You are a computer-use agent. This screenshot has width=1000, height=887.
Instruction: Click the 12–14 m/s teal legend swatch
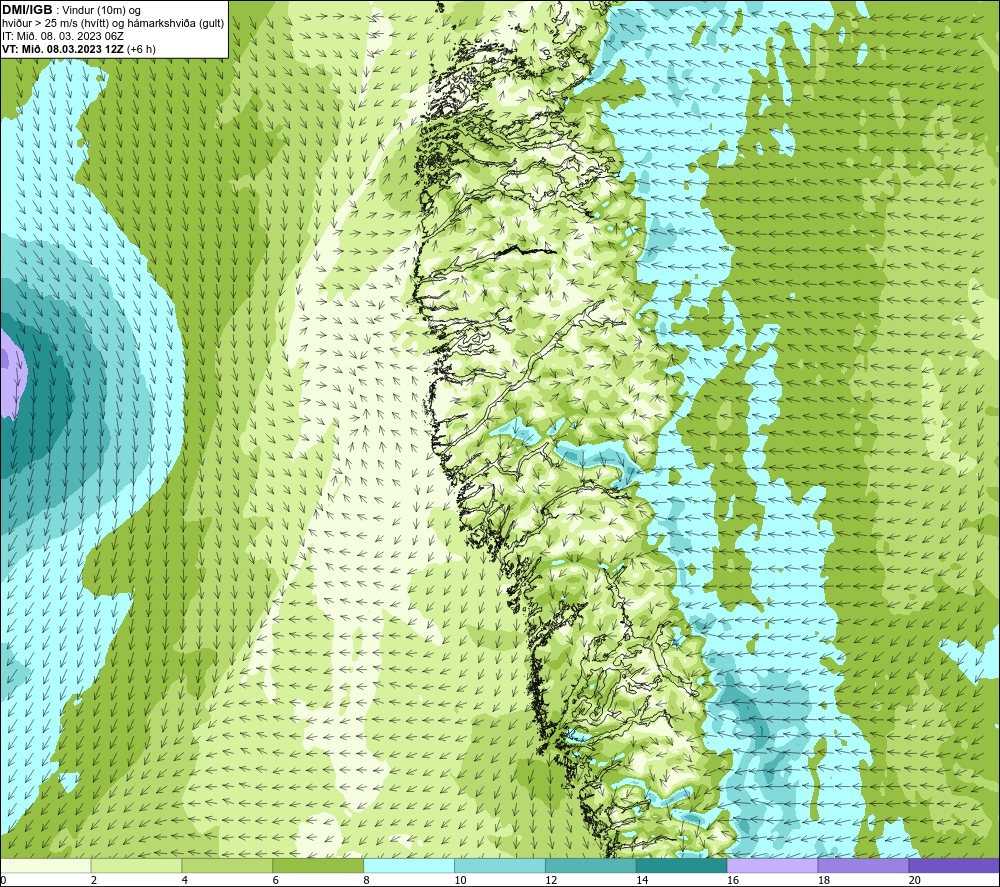(591, 865)
